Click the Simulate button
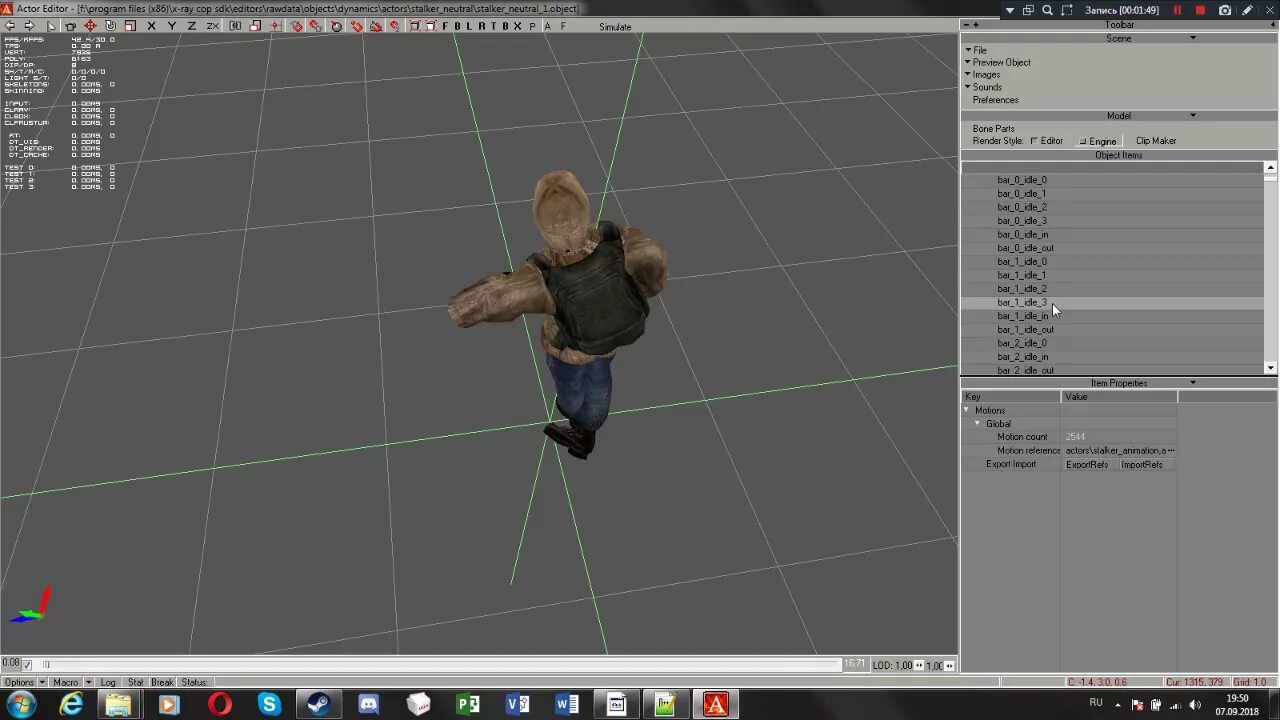This screenshot has height=720, width=1280. pyautogui.click(x=615, y=27)
